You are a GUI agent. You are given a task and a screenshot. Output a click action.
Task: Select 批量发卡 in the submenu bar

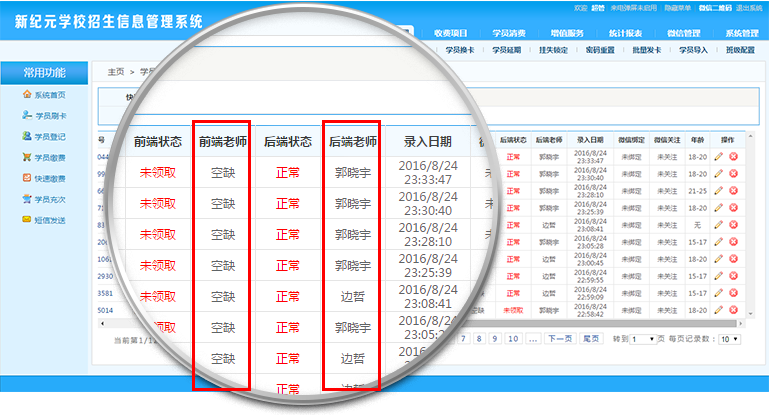pos(646,50)
